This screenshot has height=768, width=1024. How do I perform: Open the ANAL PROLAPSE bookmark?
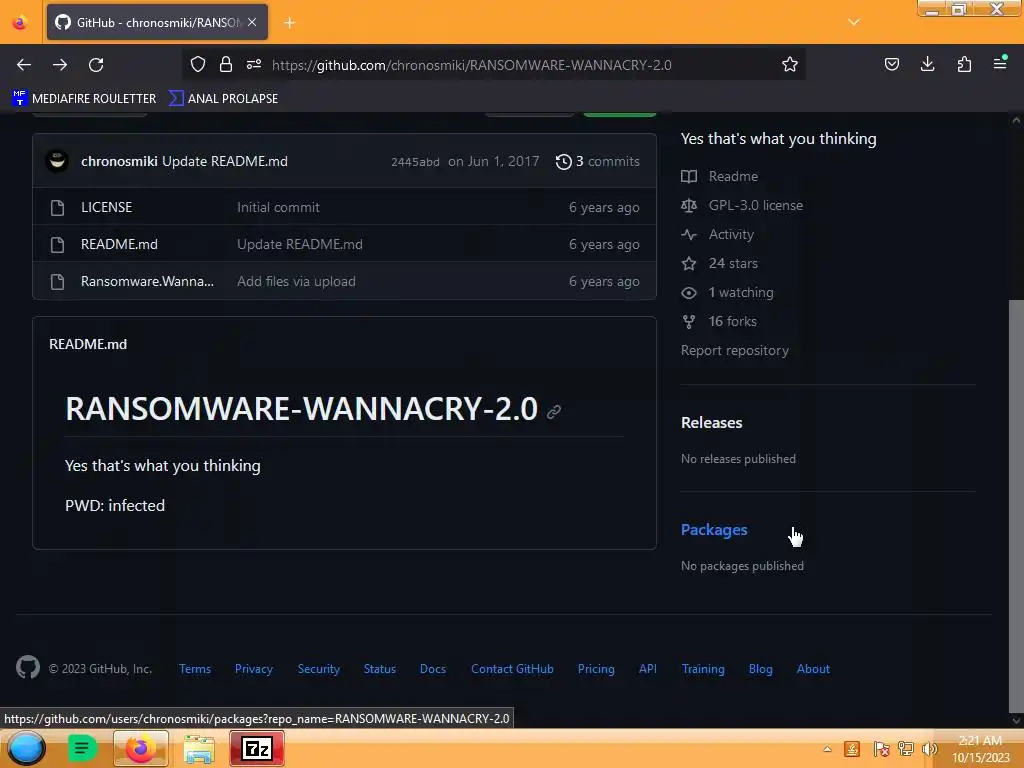pyautogui.click(x=223, y=99)
